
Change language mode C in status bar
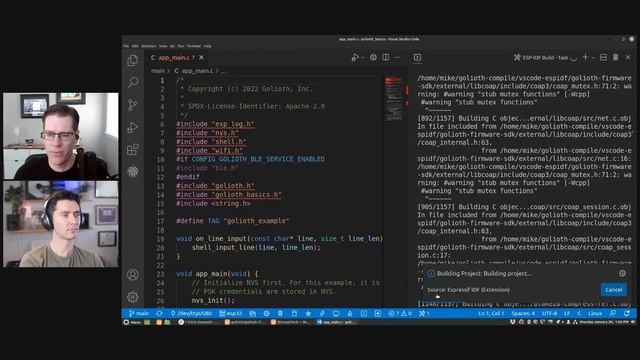579,313
